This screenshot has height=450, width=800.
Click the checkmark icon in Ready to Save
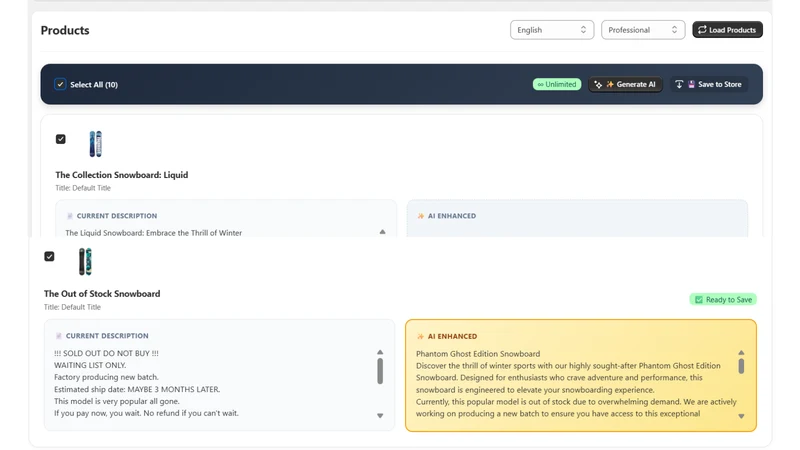click(x=698, y=299)
